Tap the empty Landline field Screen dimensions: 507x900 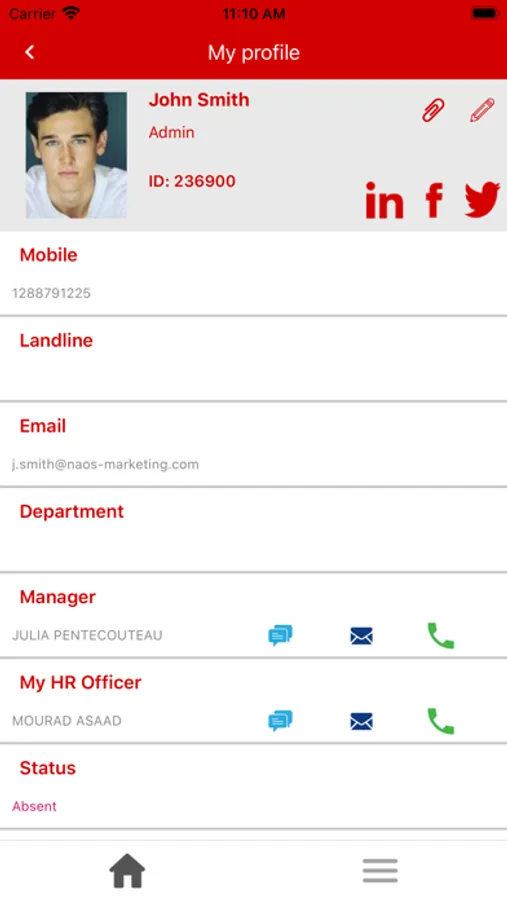pyautogui.click(x=253, y=359)
